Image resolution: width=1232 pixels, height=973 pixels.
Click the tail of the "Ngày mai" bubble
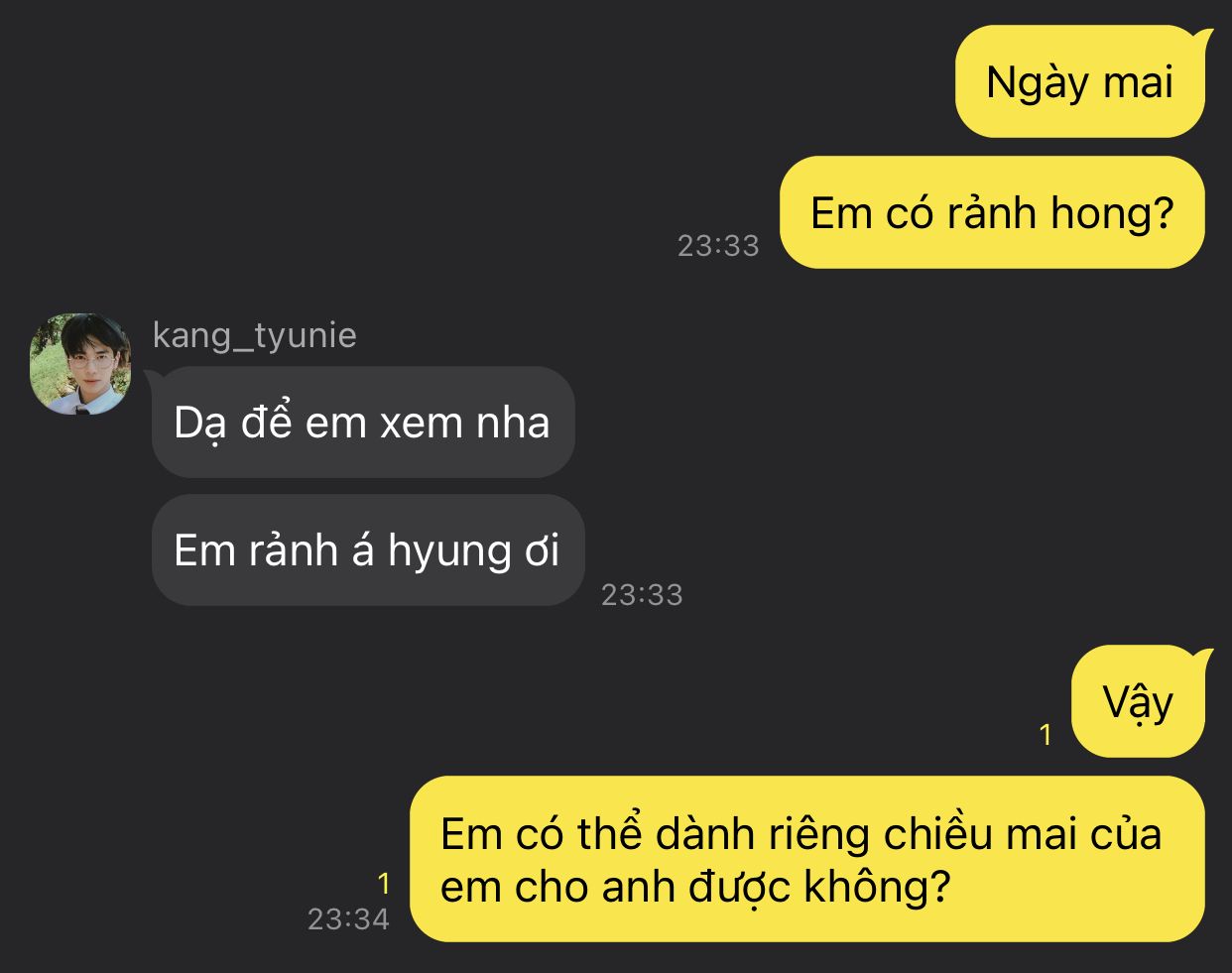point(1203,38)
